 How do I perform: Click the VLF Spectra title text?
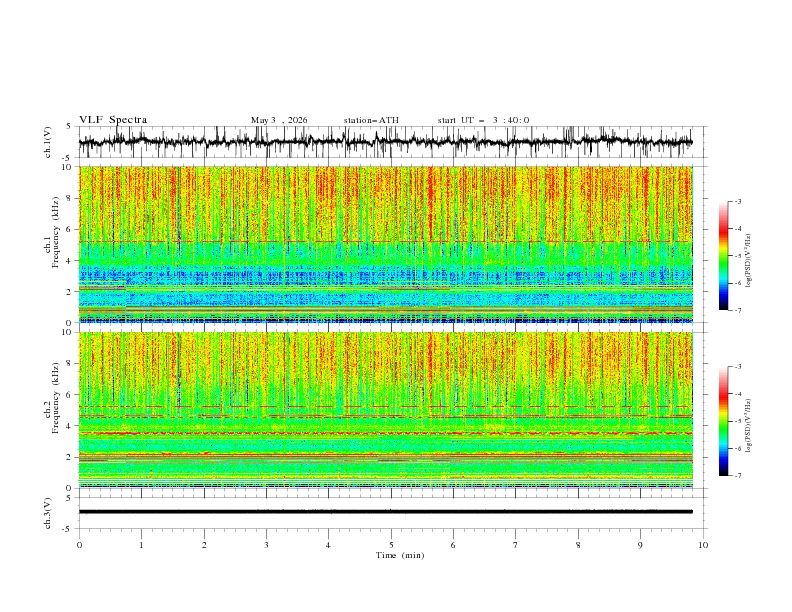click(x=113, y=120)
